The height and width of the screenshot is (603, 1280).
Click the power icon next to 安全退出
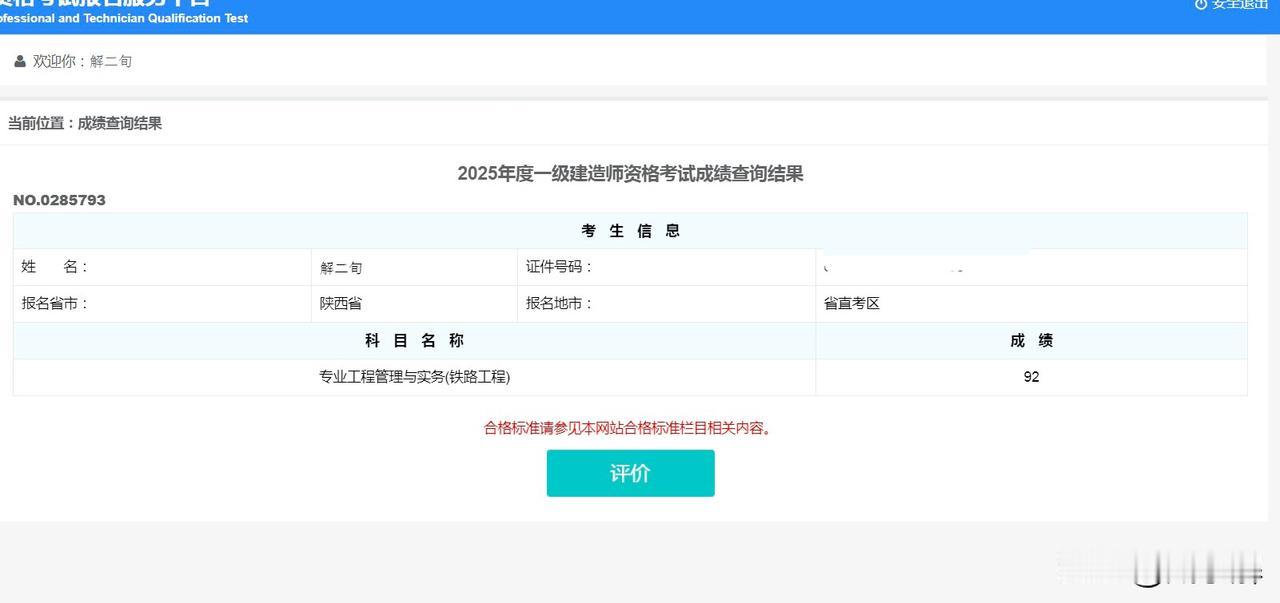1201,5
